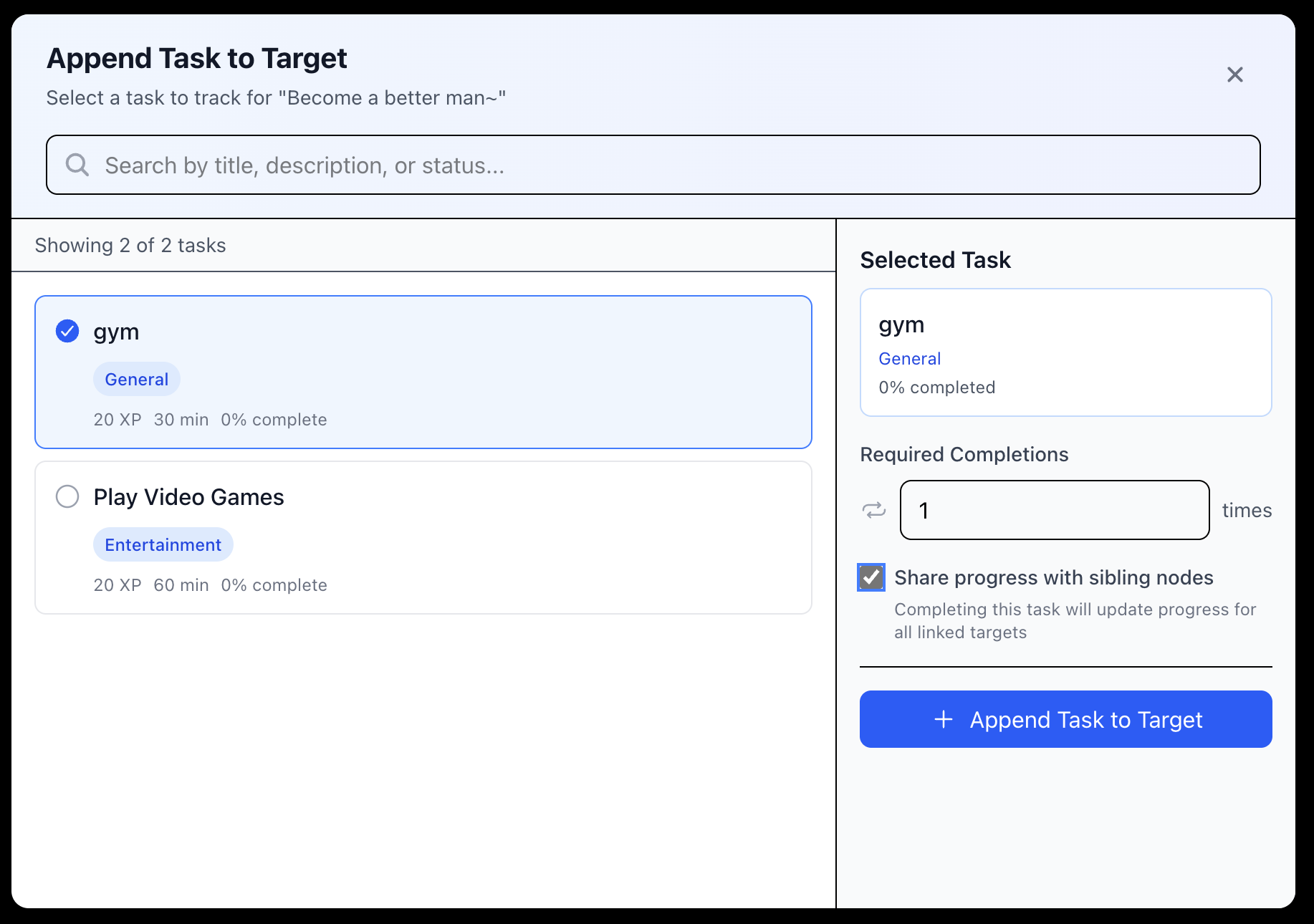Click the magnifier search icon

(x=77, y=165)
